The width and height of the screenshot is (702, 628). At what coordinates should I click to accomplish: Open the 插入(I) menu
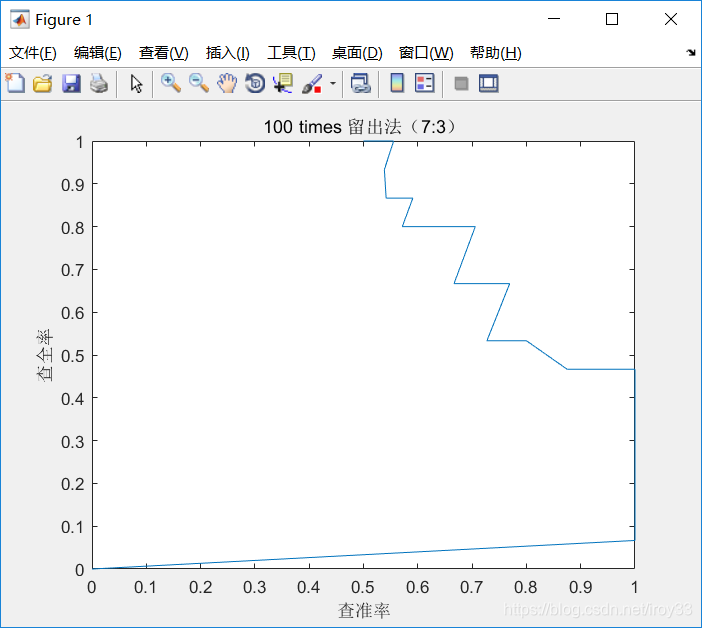[x=227, y=53]
